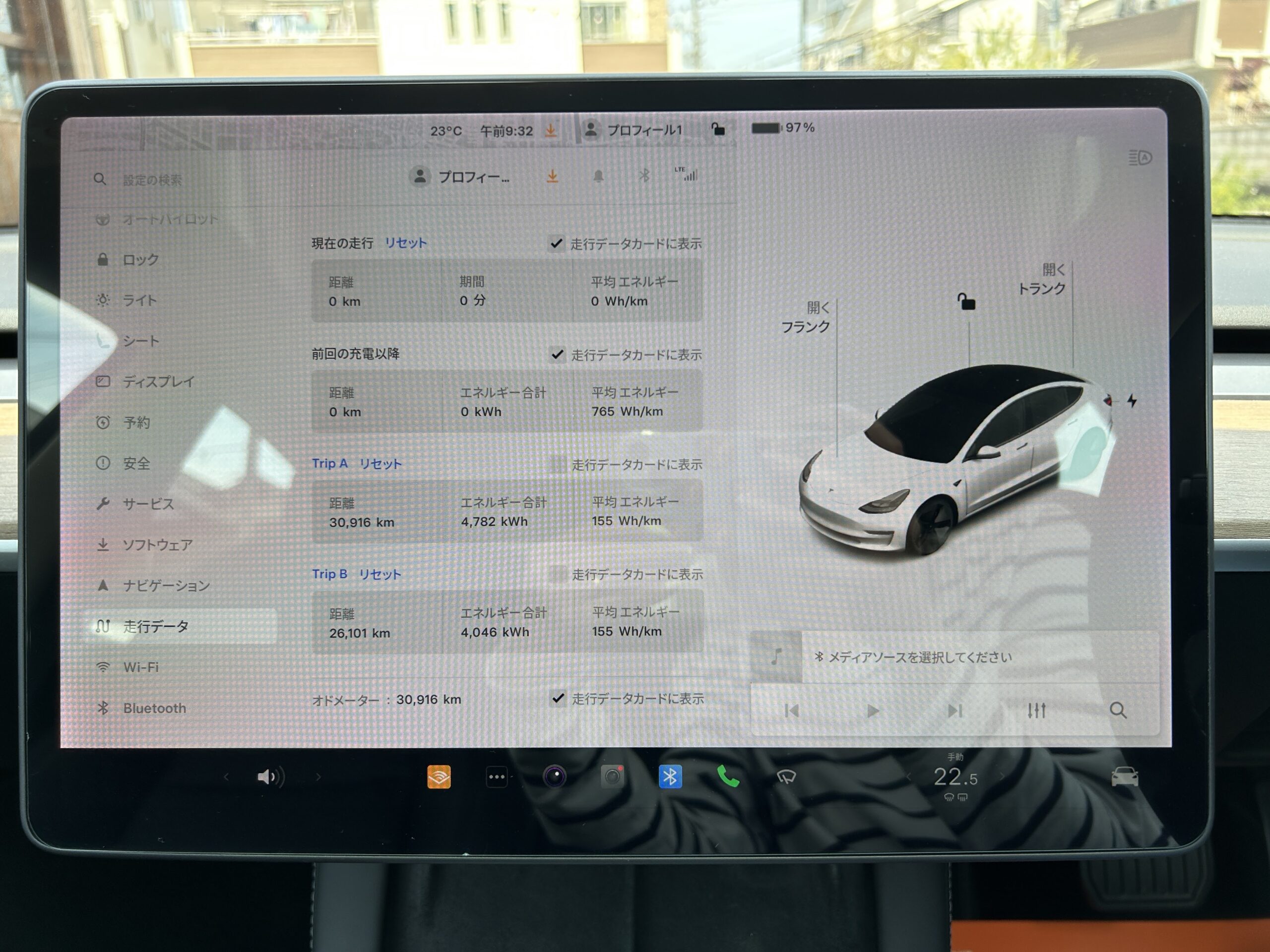
Task: Open the trunk via 開く トランク
Action: (x=1042, y=280)
